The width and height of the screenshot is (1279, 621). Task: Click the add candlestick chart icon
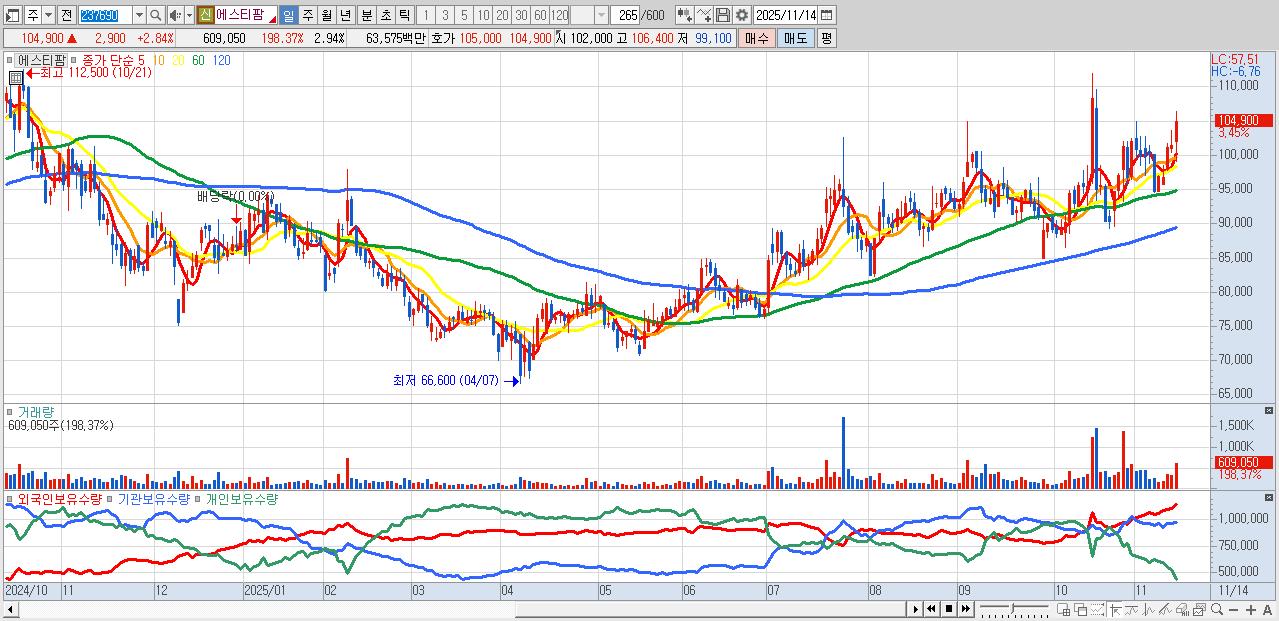(x=684, y=15)
